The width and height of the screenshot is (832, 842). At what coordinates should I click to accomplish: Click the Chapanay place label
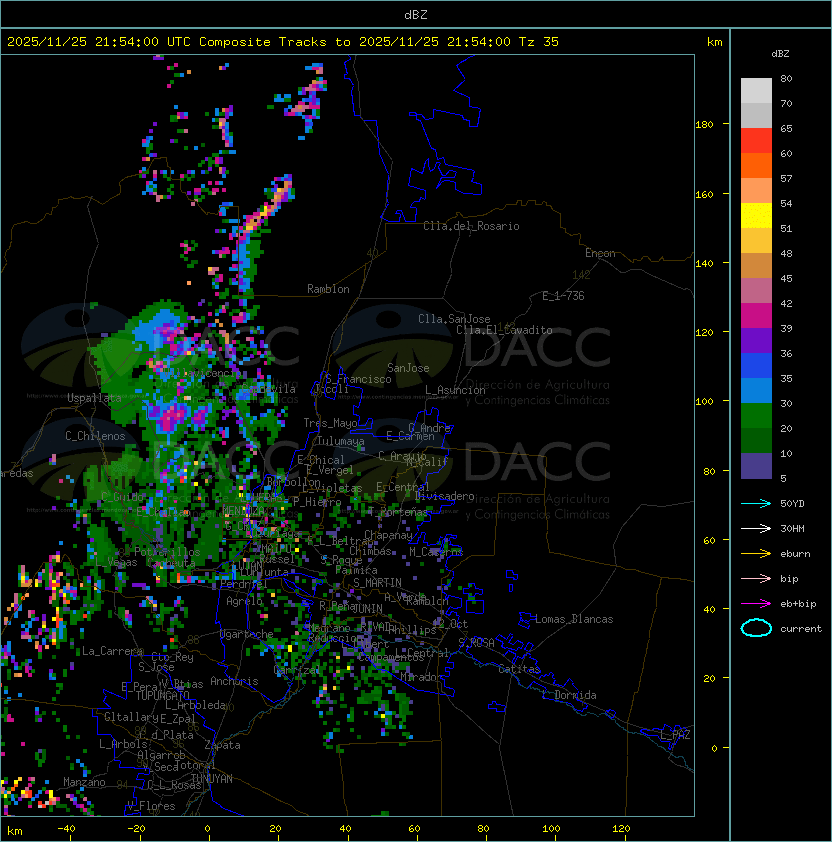[388, 535]
